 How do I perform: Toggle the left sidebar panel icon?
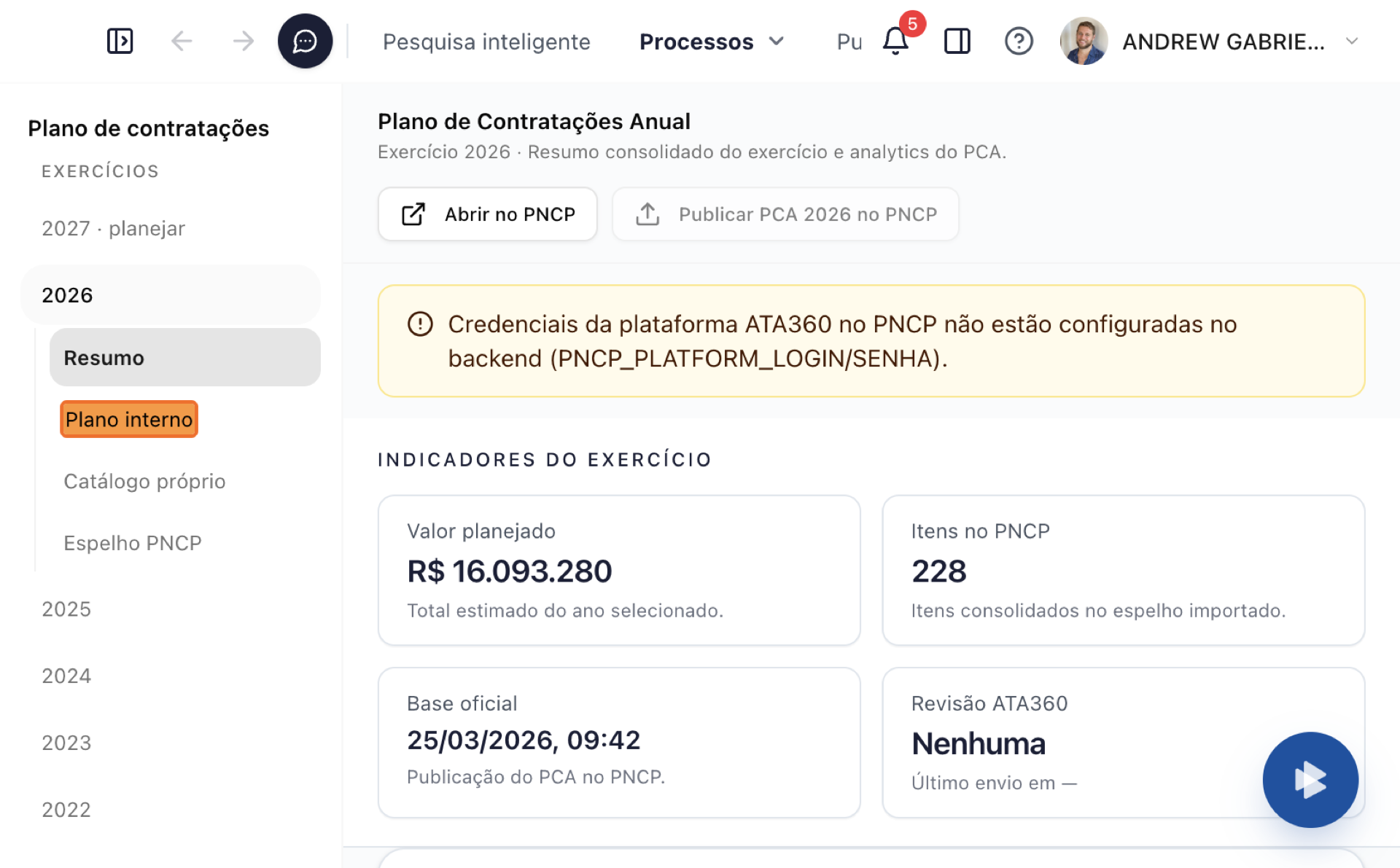click(x=120, y=41)
